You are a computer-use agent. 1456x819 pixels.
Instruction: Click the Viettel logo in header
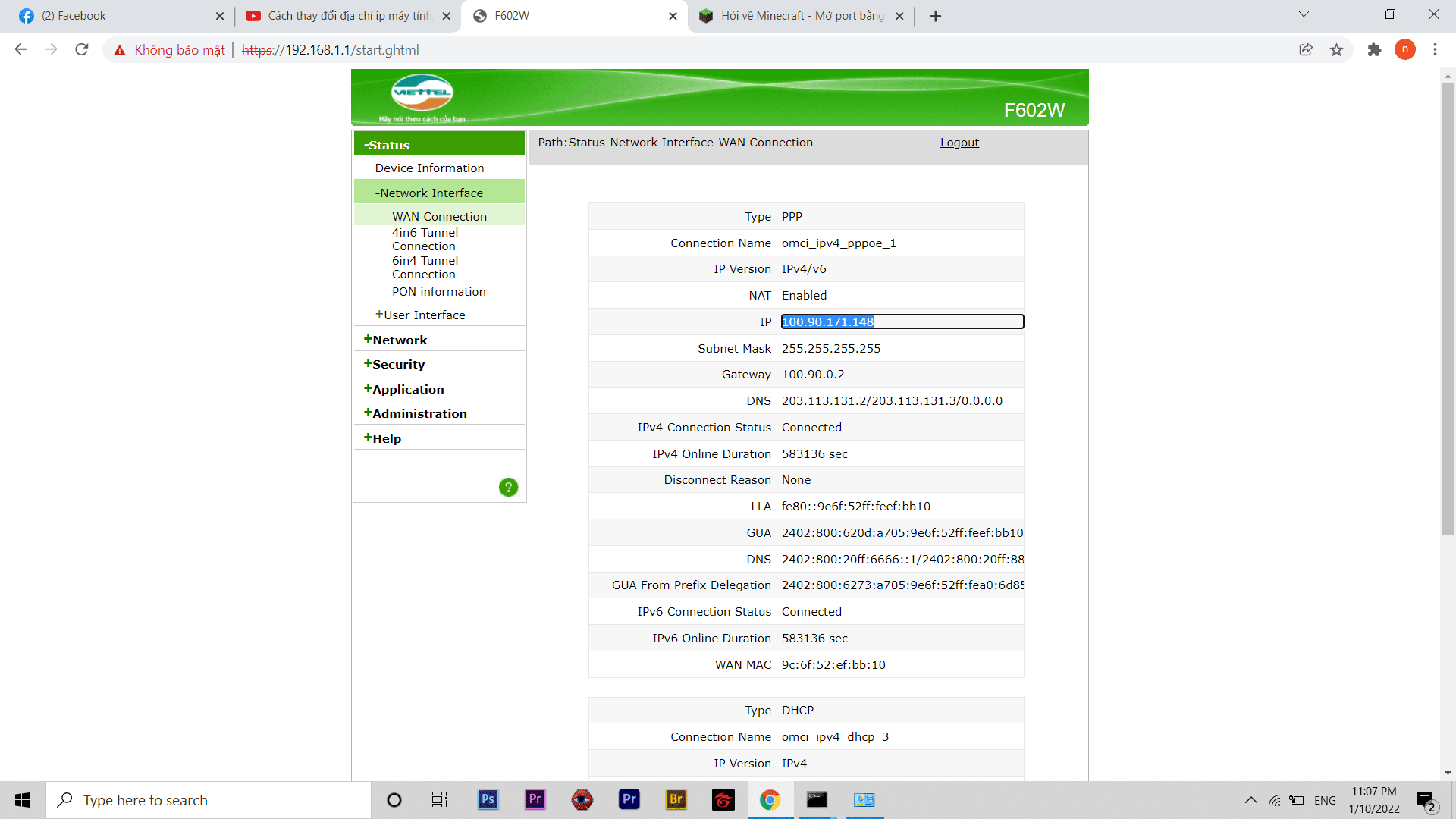pos(422,93)
